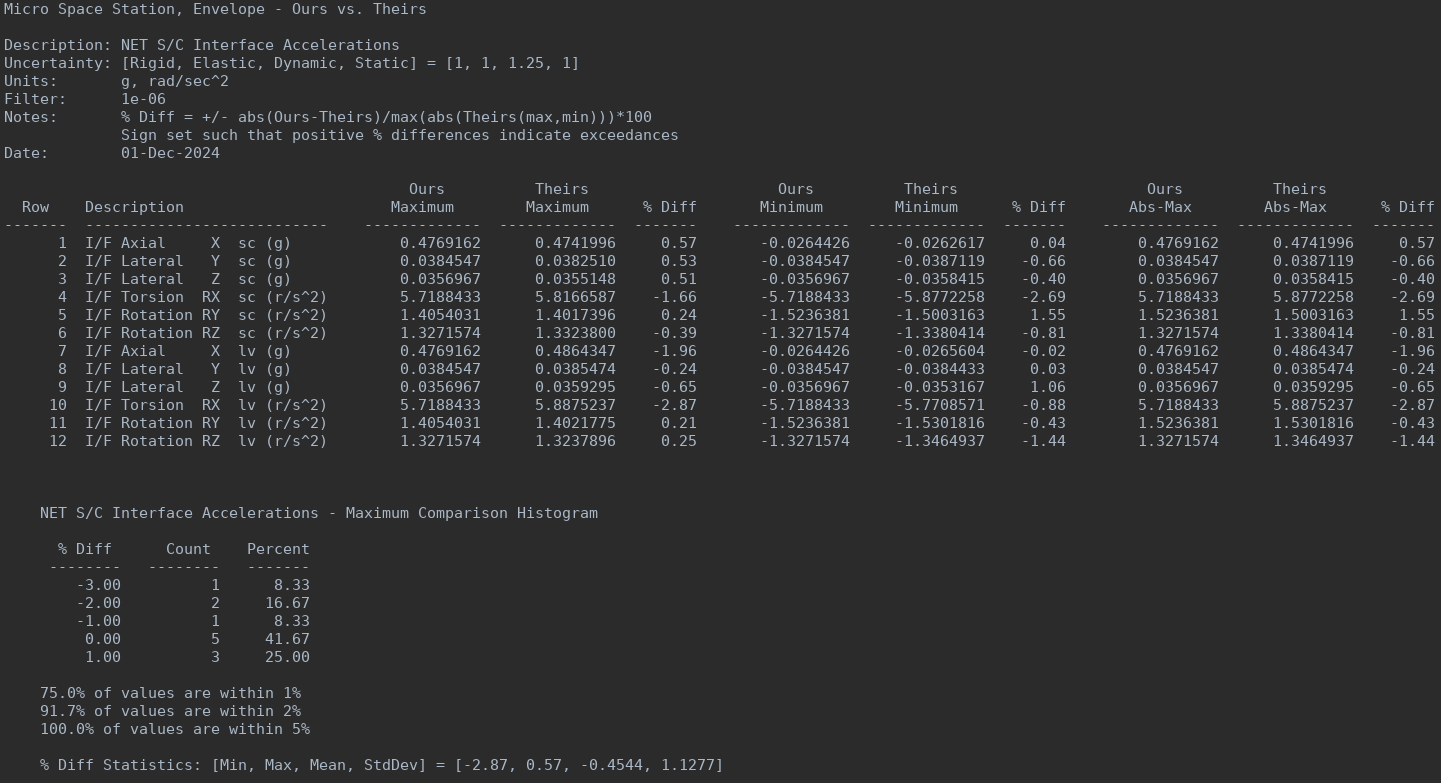Click the 'I/F Rotation RZ lv (r/s^2)' row description
Viewport: 1441px width, 783px height.
pos(206,441)
